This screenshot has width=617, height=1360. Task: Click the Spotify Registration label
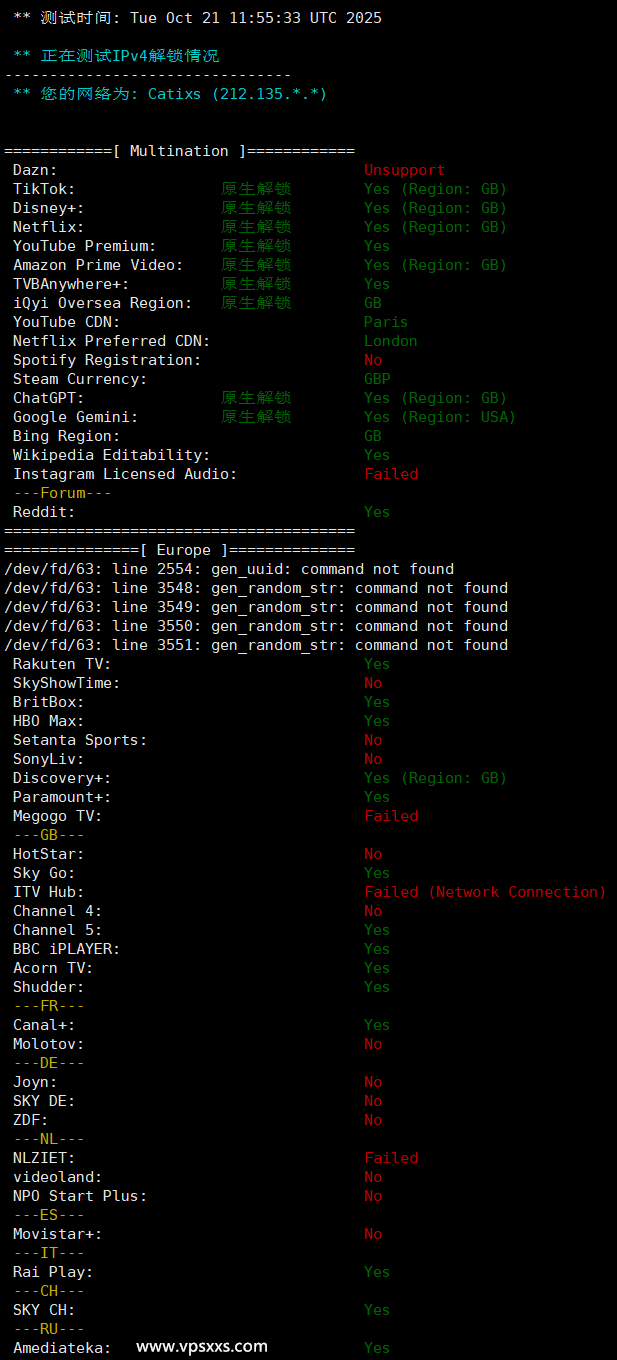(x=106, y=360)
